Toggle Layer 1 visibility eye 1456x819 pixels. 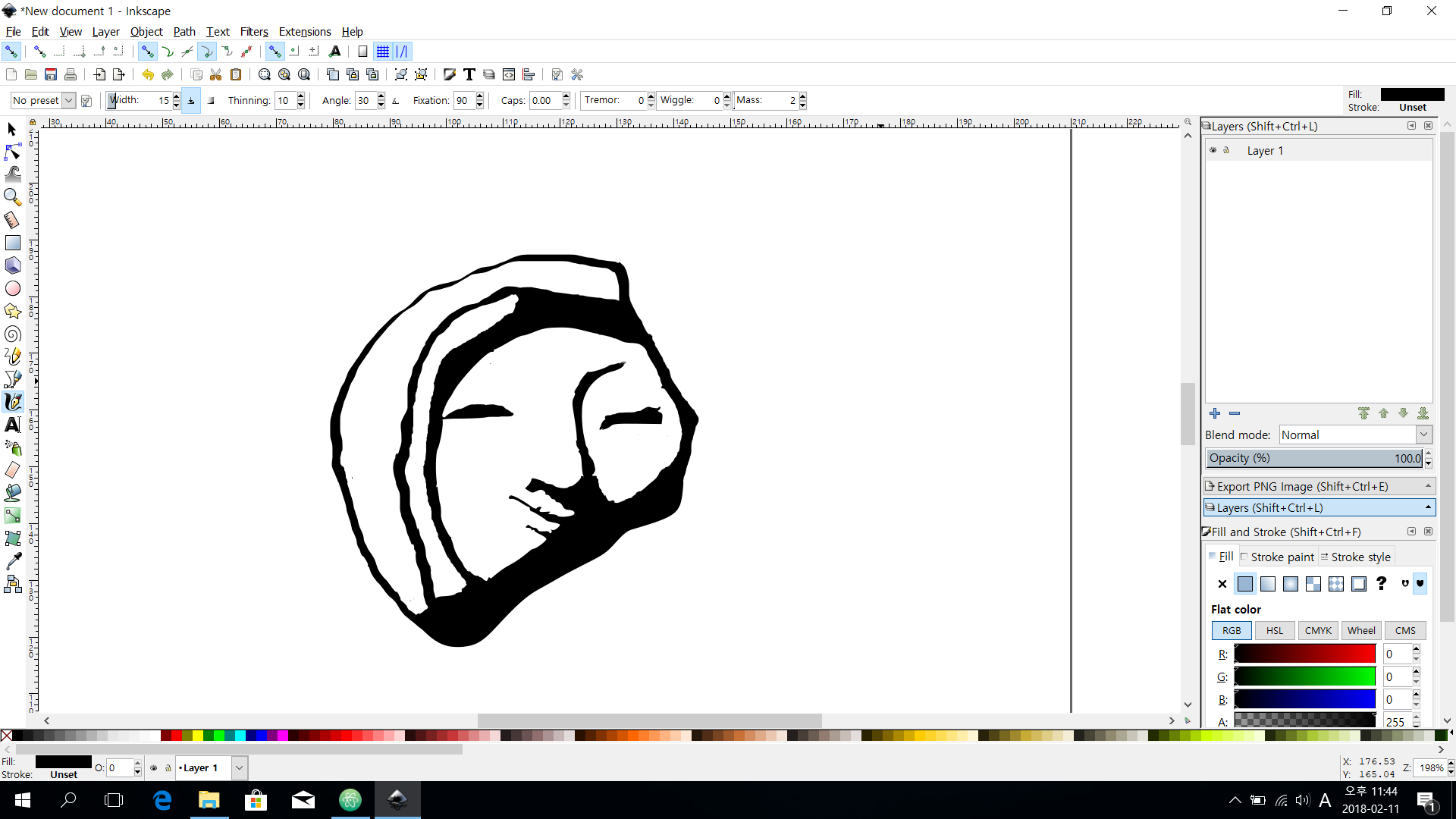click(x=1213, y=150)
